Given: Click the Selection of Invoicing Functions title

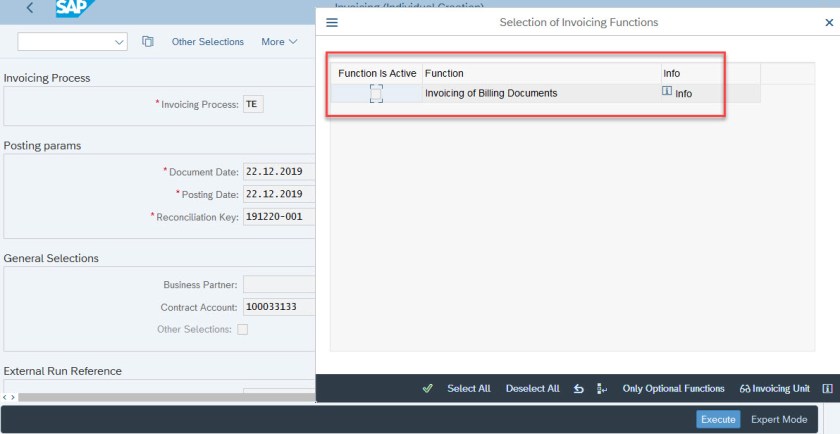Looking at the screenshot, I should point(579,23).
